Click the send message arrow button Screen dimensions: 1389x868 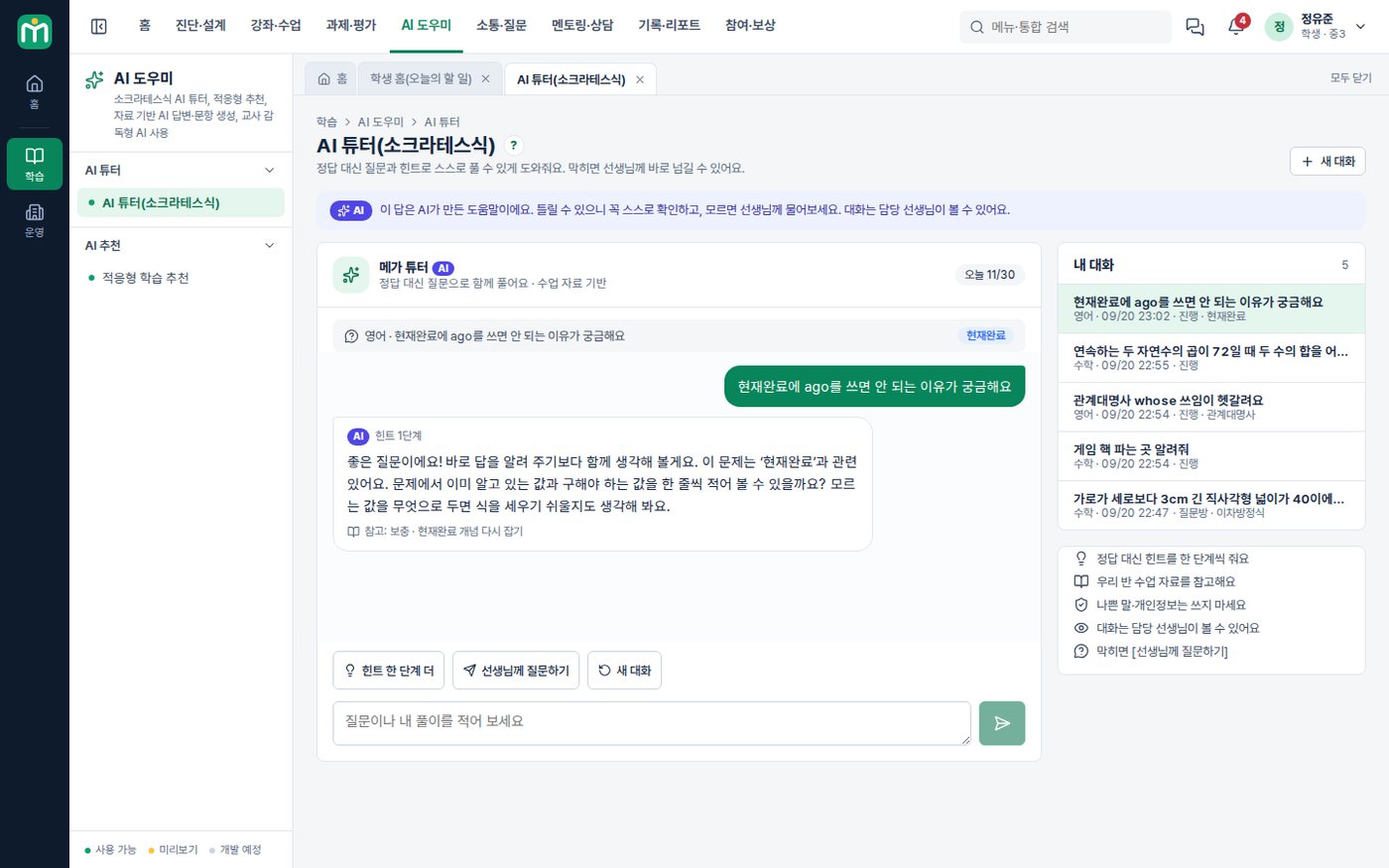(1002, 723)
